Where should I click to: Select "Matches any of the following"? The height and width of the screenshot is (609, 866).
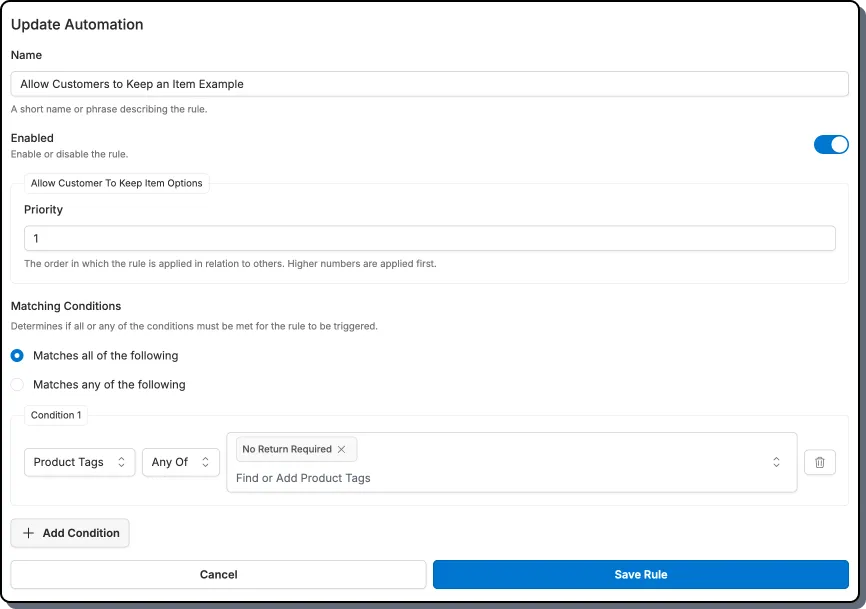tap(16, 384)
